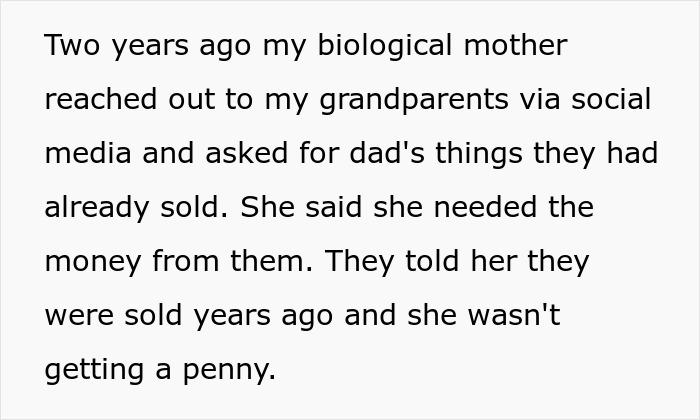
Task: Click the word "media"
Action: coord(87,154)
